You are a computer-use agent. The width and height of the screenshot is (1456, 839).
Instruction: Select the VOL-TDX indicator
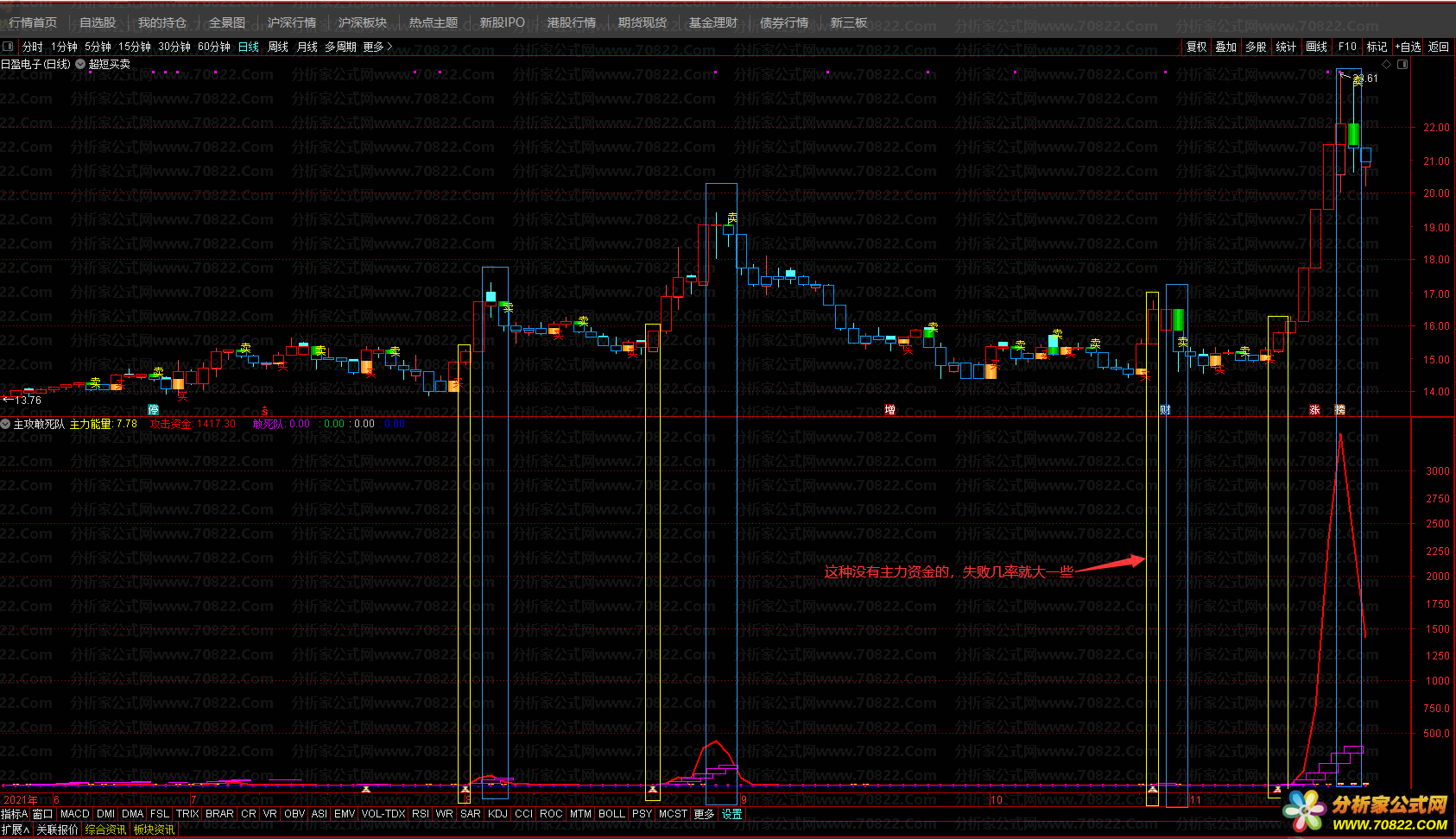pos(383,814)
